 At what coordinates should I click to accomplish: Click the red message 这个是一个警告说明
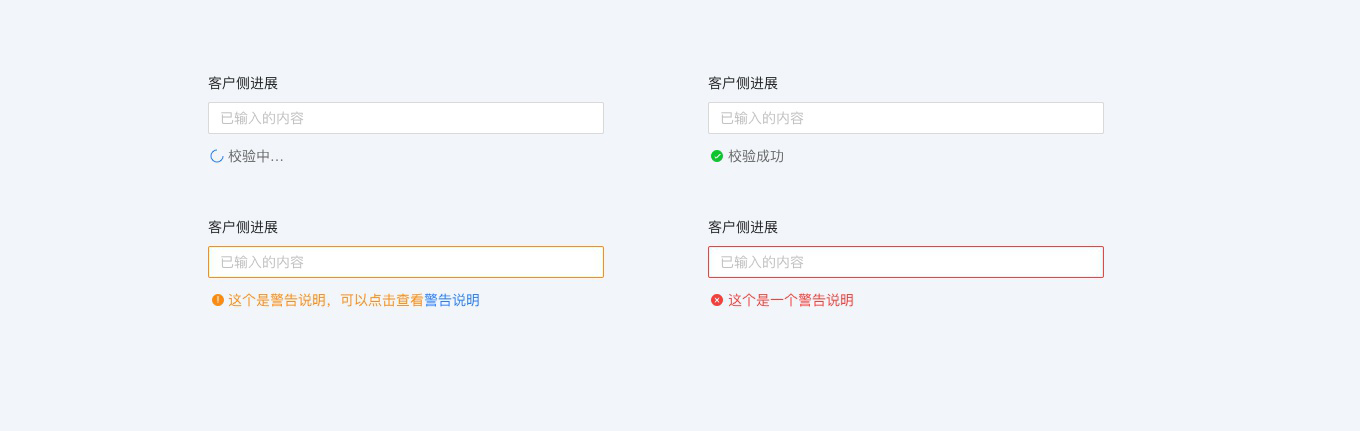pyautogui.click(x=791, y=300)
